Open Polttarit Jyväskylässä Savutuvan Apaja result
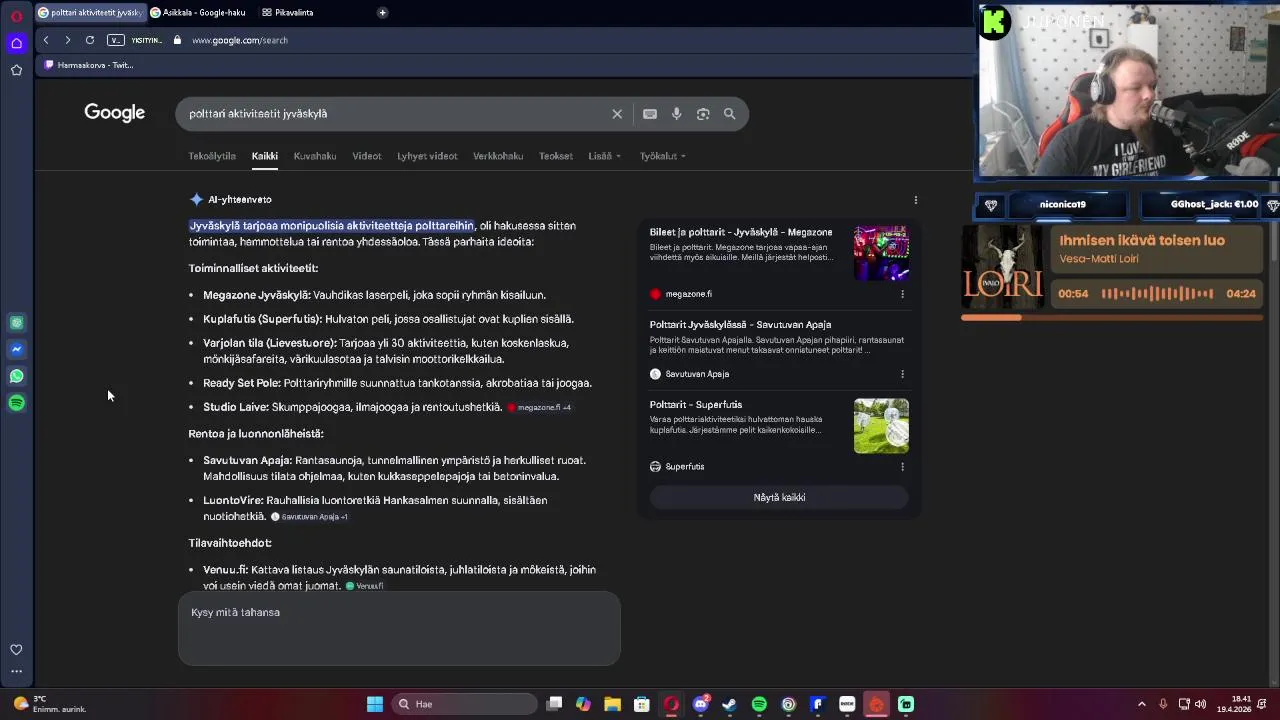The width and height of the screenshot is (1280, 720). point(740,325)
